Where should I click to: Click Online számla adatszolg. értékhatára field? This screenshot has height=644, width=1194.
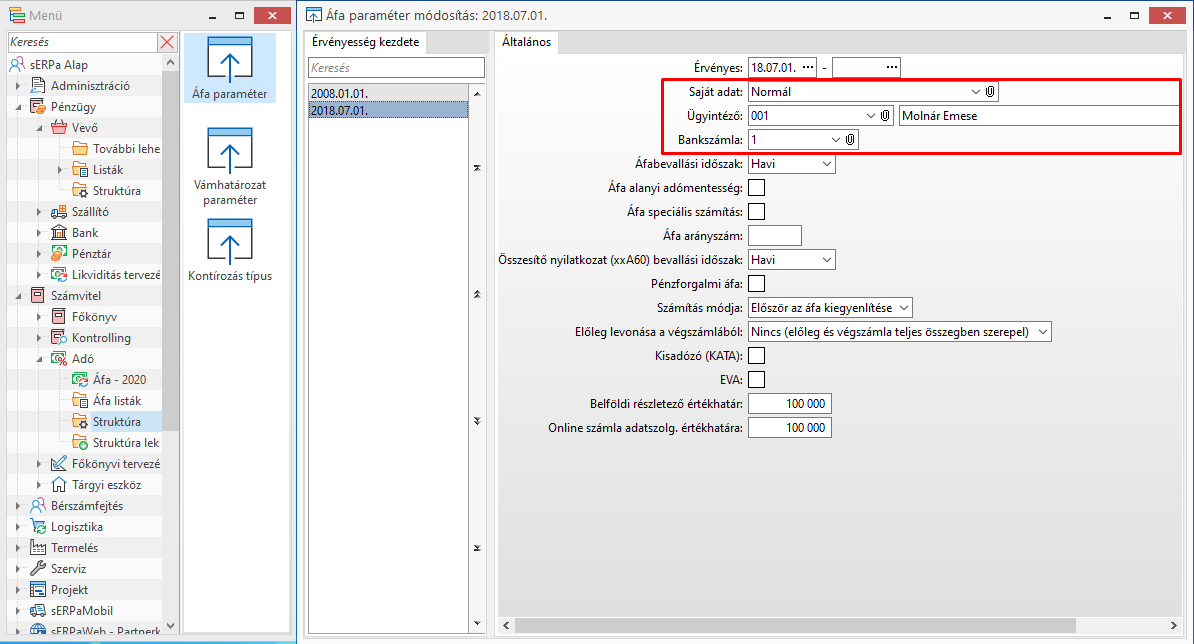(790, 428)
